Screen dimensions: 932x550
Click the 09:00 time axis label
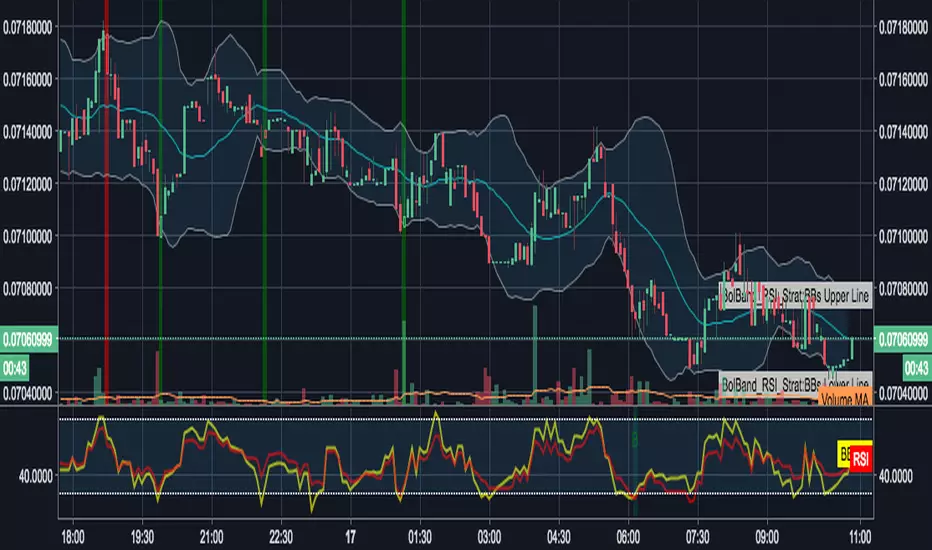767,538
